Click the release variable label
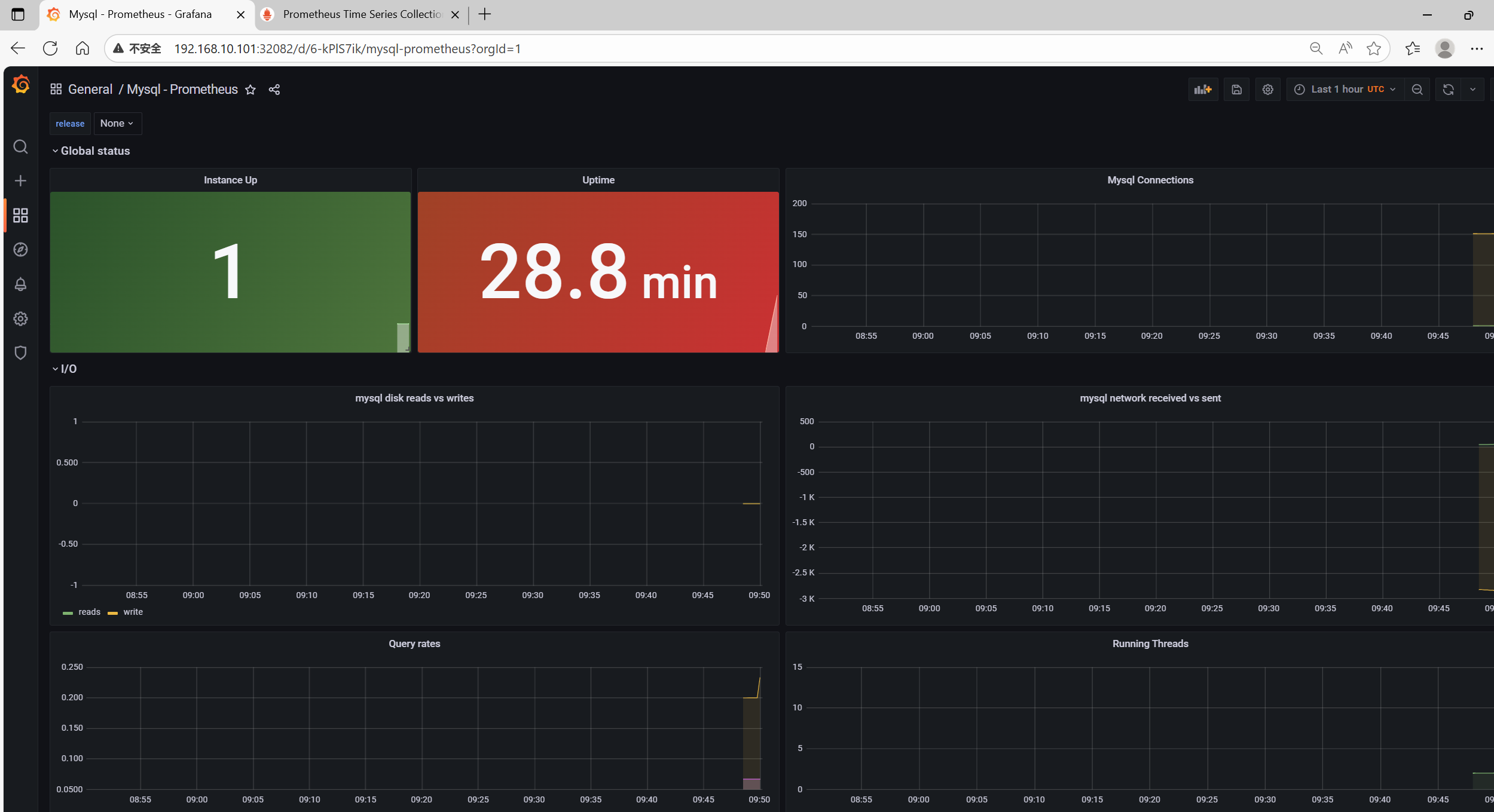1494x812 pixels. tap(70, 124)
